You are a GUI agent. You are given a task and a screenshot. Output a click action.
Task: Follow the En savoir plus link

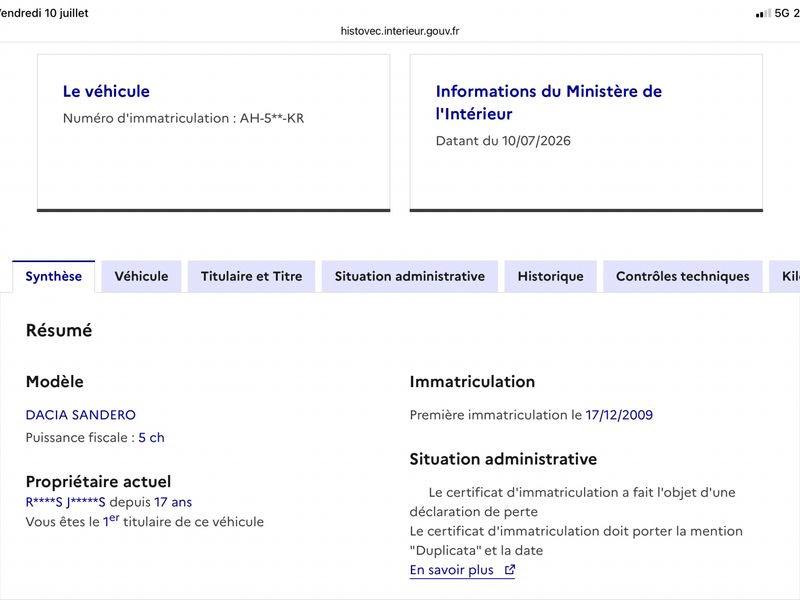coord(452,570)
